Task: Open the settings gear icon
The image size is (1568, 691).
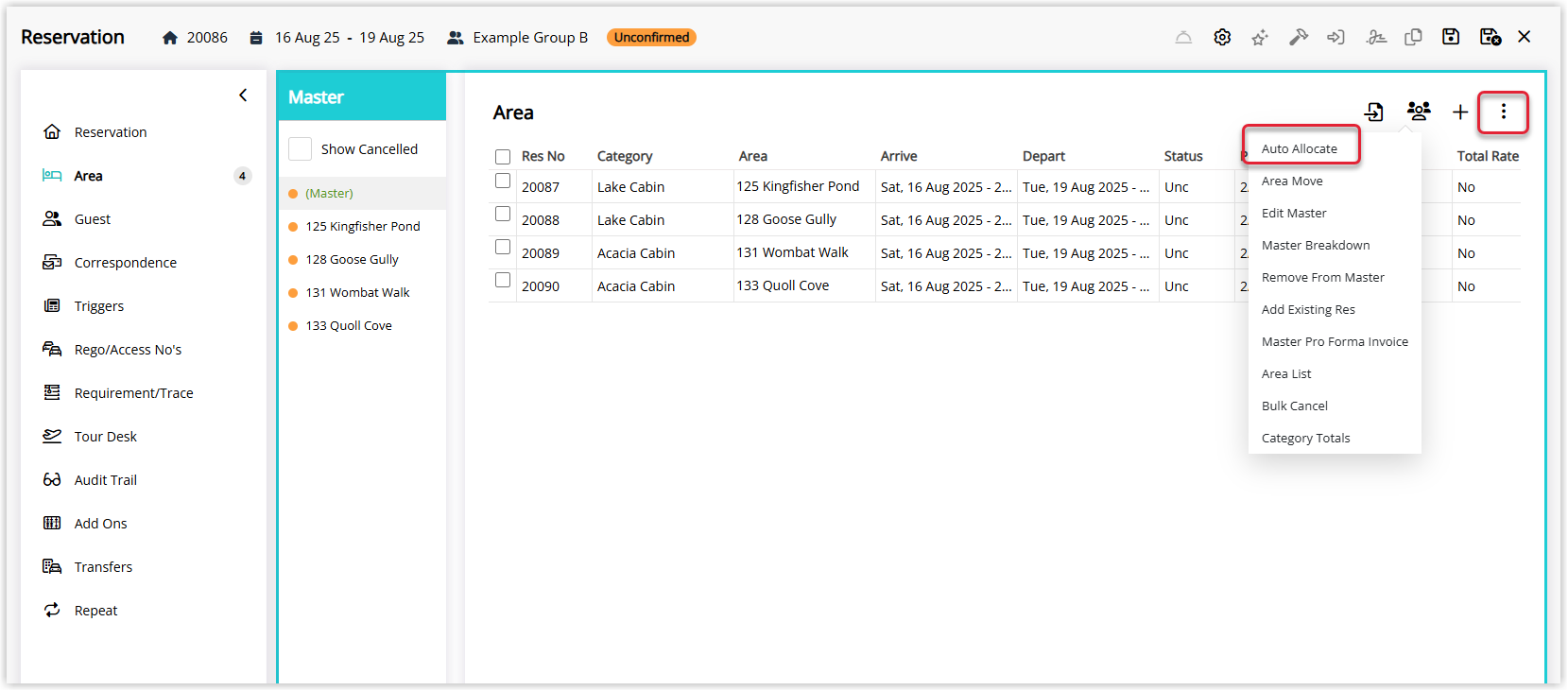Action: tap(1222, 38)
